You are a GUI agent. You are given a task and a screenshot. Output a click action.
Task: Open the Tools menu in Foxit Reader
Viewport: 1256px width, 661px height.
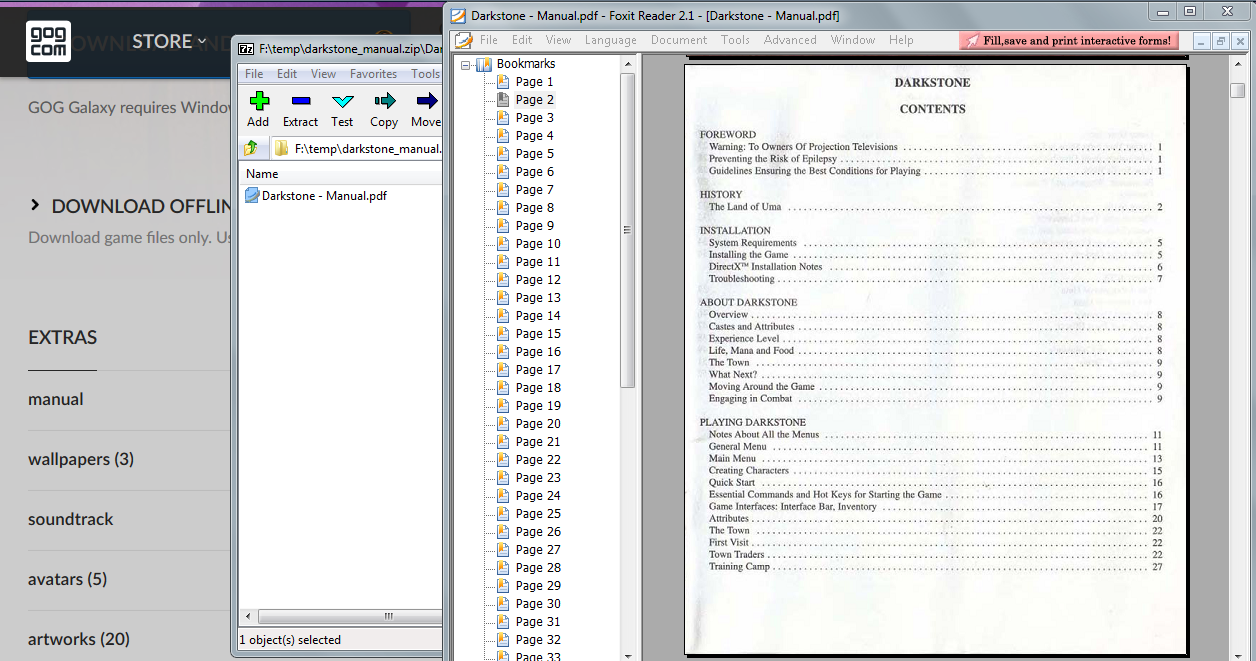[735, 40]
